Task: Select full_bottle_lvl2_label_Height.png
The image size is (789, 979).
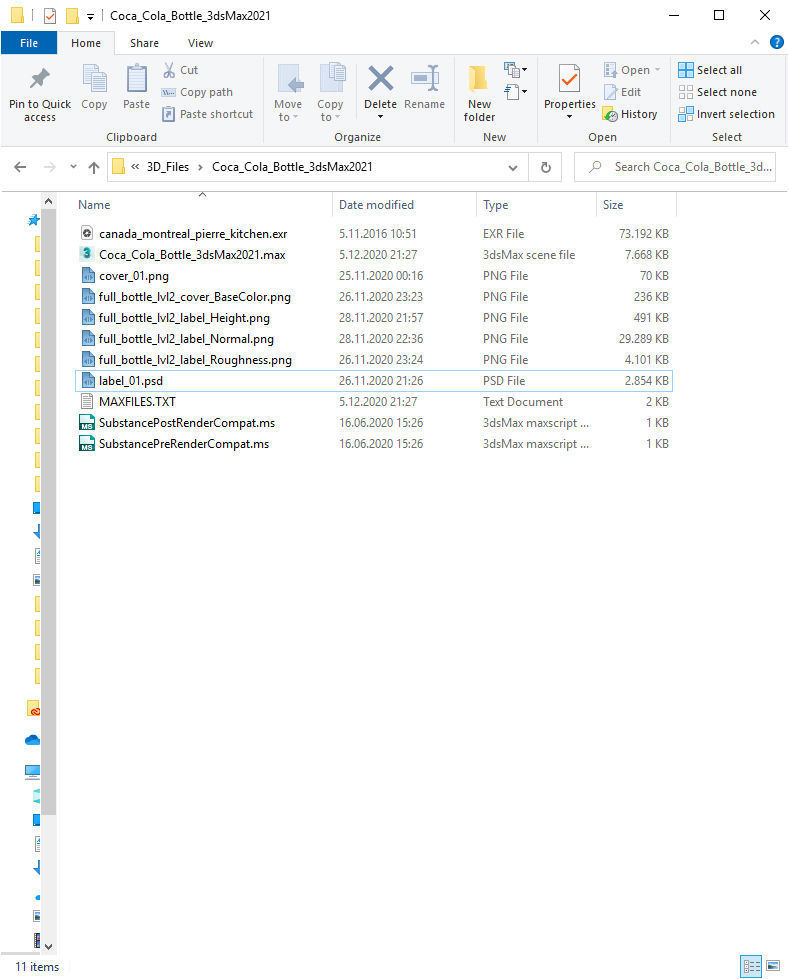Action: pos(373,318)
